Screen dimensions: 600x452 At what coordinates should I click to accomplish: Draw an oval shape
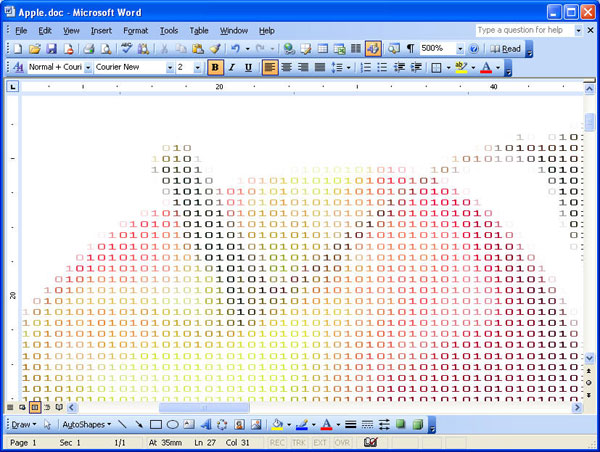[x=173, y=424]
